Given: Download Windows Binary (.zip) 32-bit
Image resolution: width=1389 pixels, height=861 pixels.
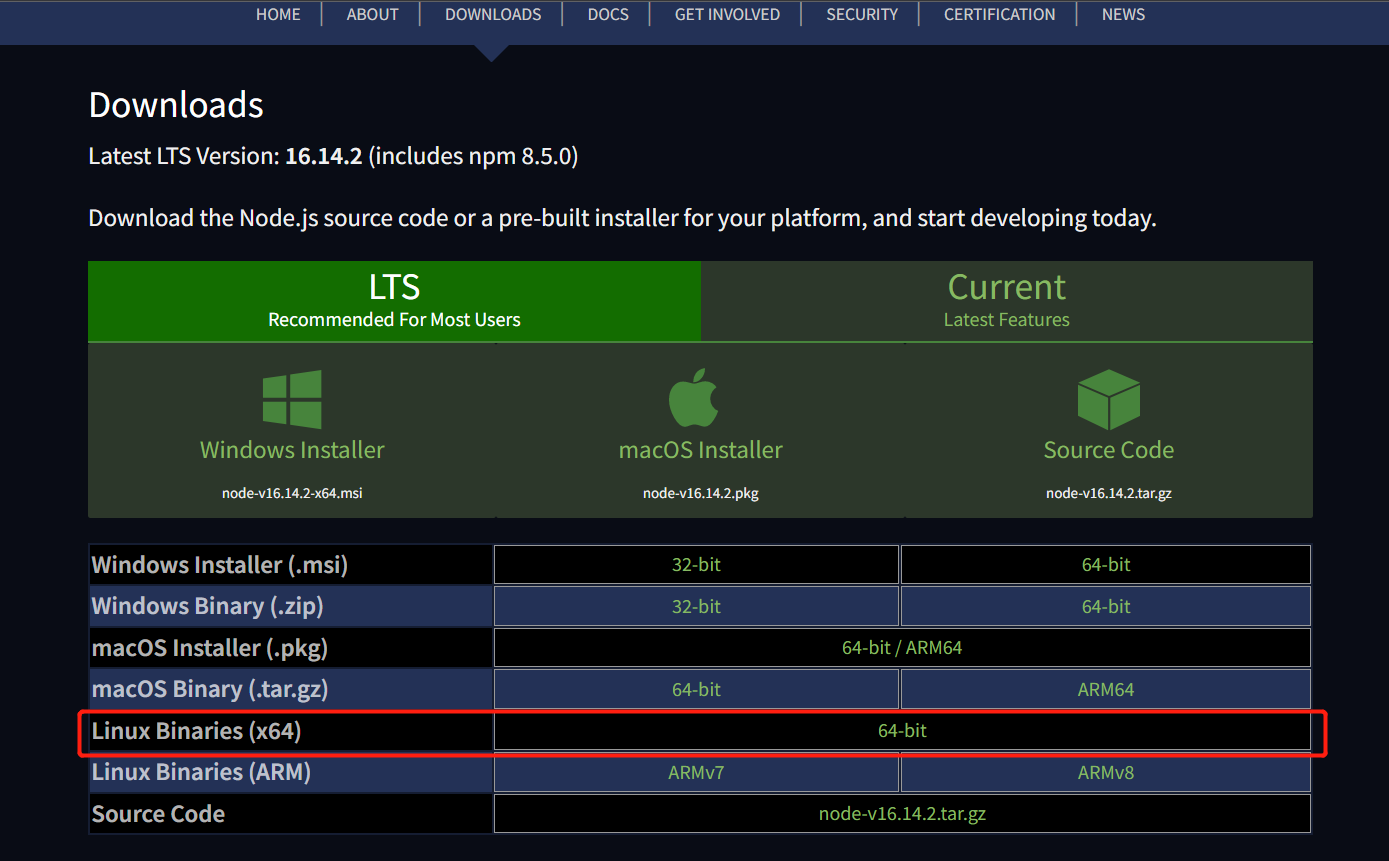Looking at the screenshot, I should coord(696,606).
